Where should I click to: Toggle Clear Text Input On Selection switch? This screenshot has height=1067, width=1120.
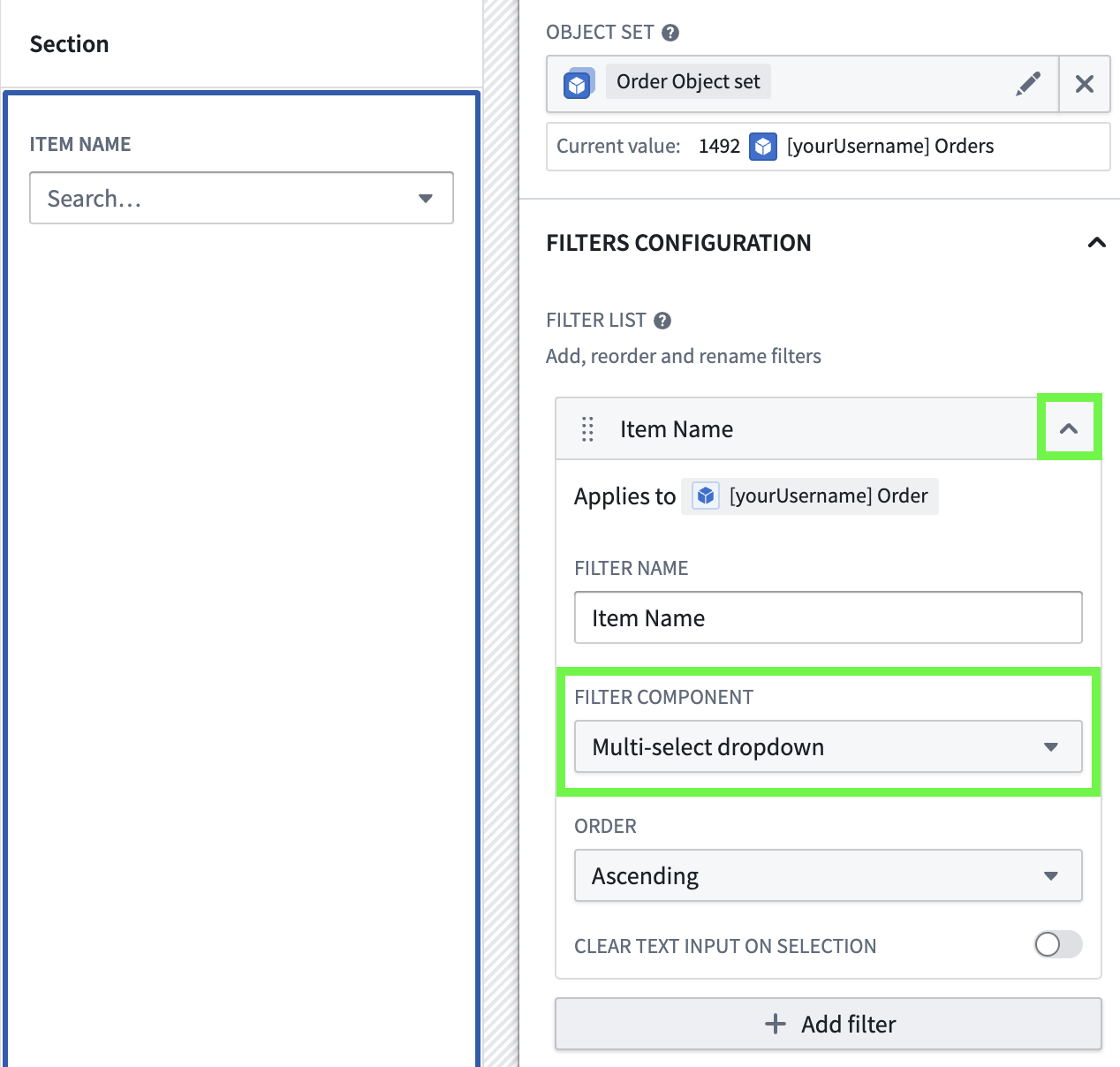(1057, 944)
